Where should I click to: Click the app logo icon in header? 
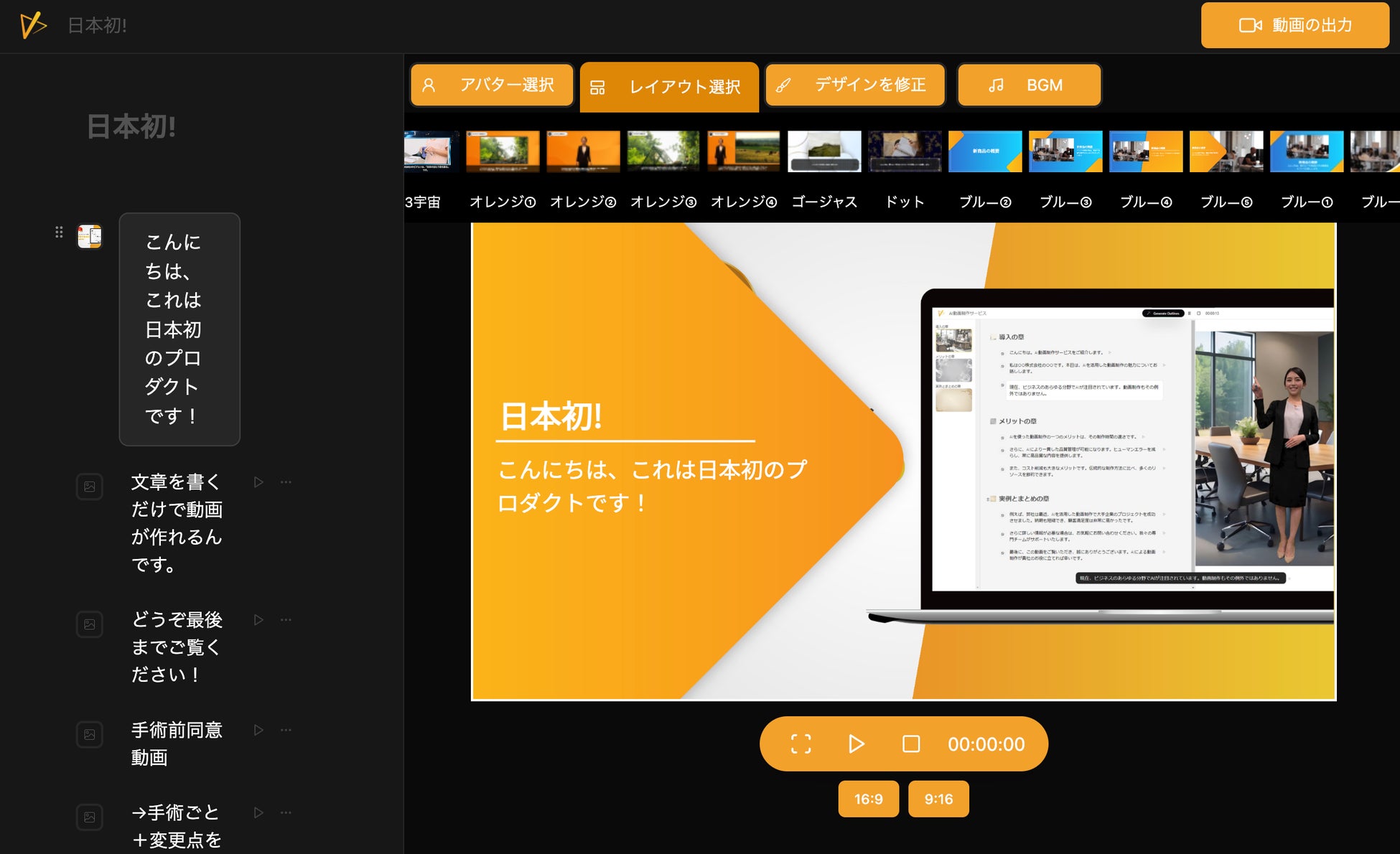[x=33, y=25]
